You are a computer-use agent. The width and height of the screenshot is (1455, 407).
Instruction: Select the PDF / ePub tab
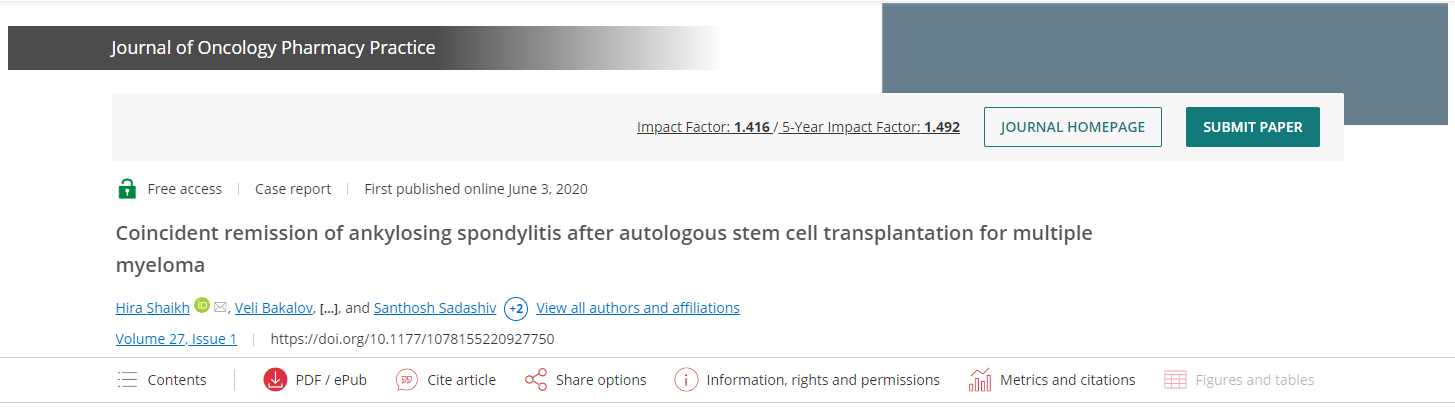pos(331,380)
